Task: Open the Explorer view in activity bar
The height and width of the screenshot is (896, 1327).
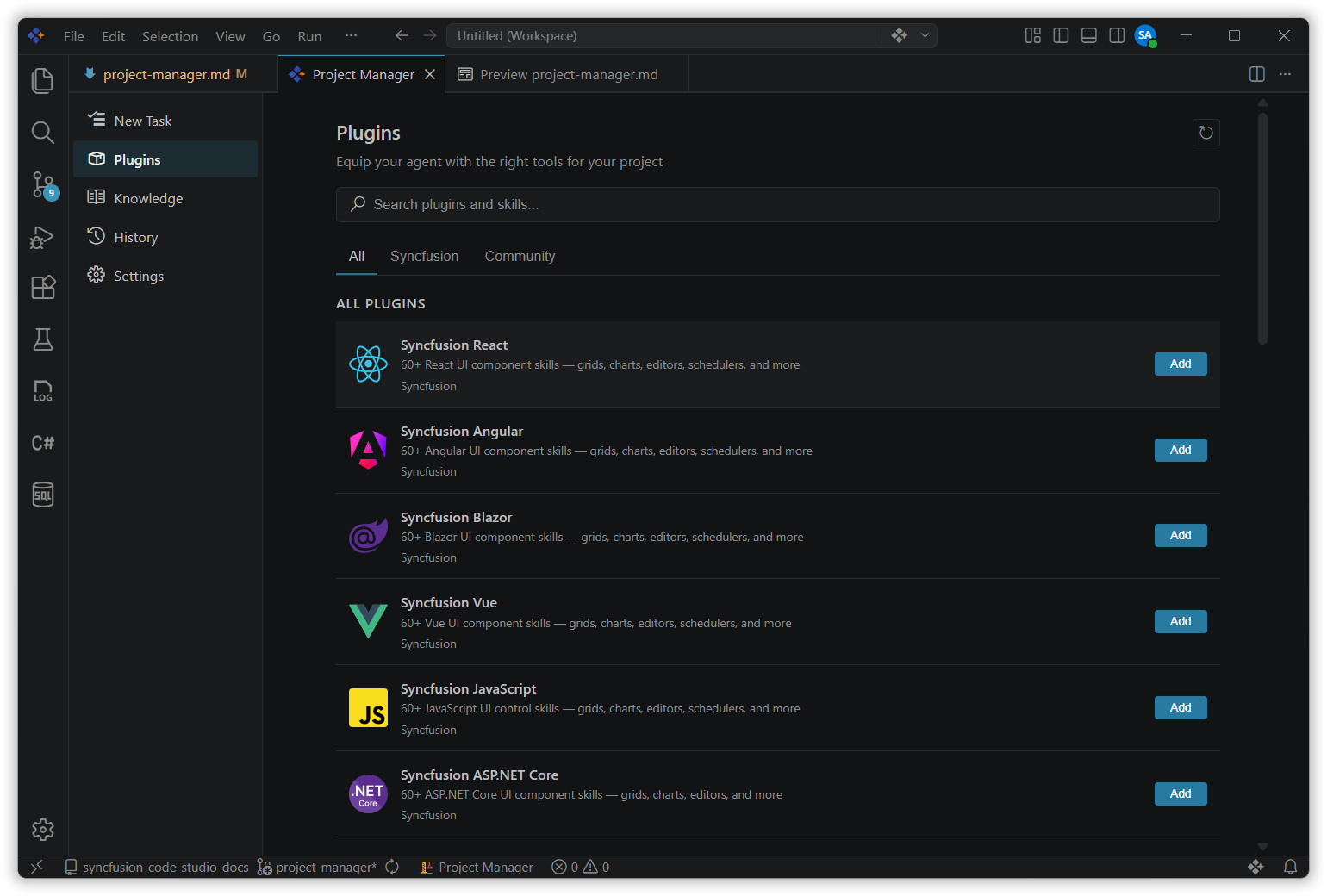Action: [x=42, y=80]
